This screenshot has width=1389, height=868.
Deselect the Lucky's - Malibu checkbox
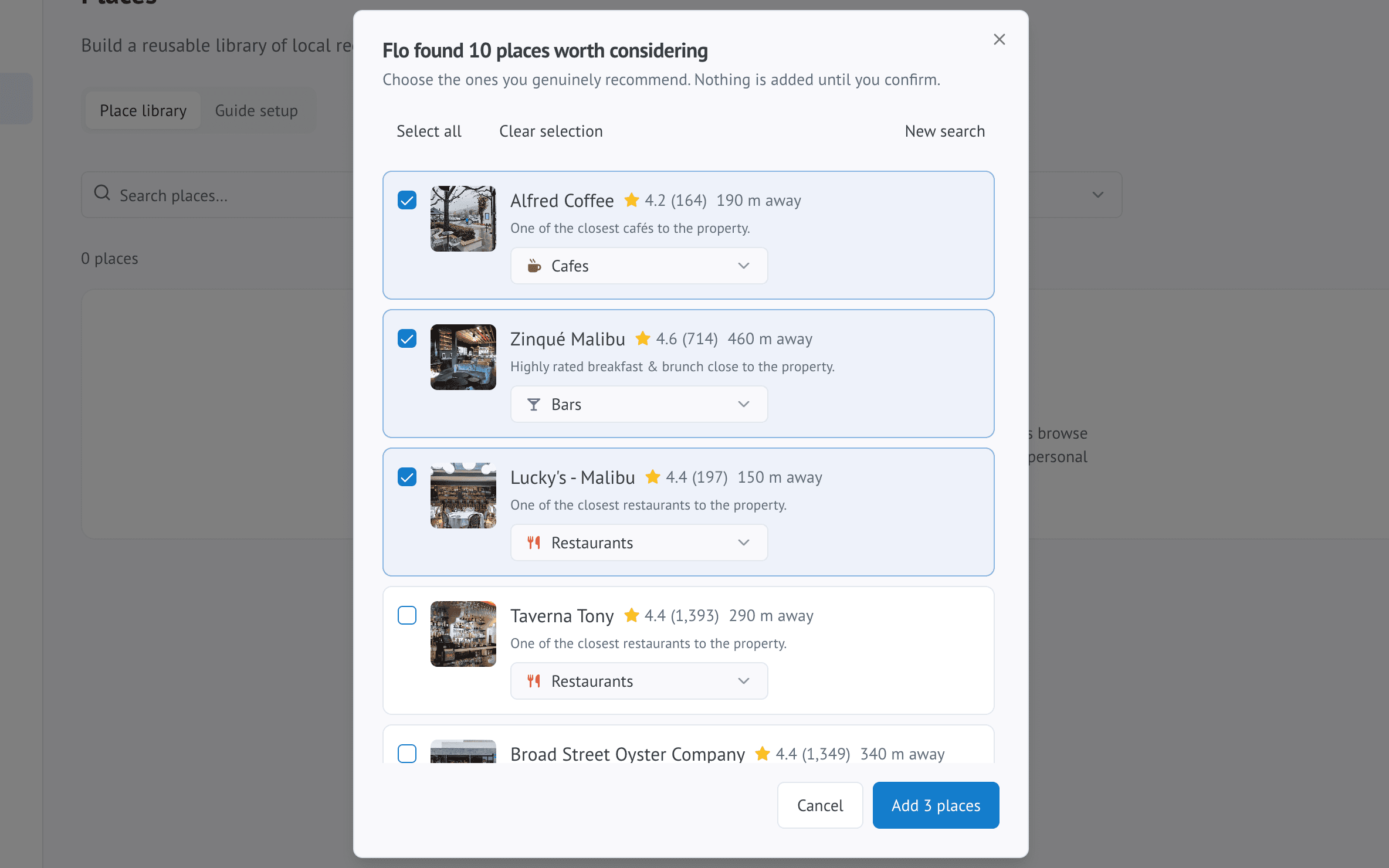407,477
